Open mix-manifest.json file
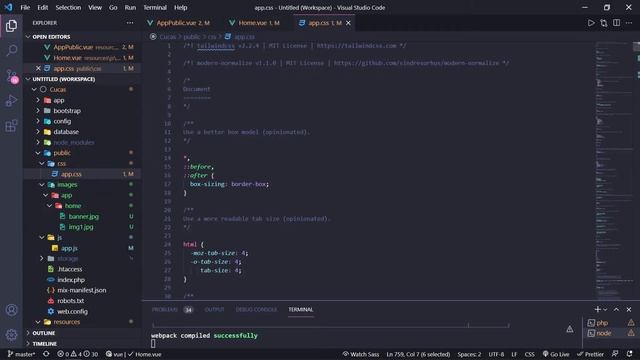This screenshot has width=640, height=360. [x=82, y=290]
